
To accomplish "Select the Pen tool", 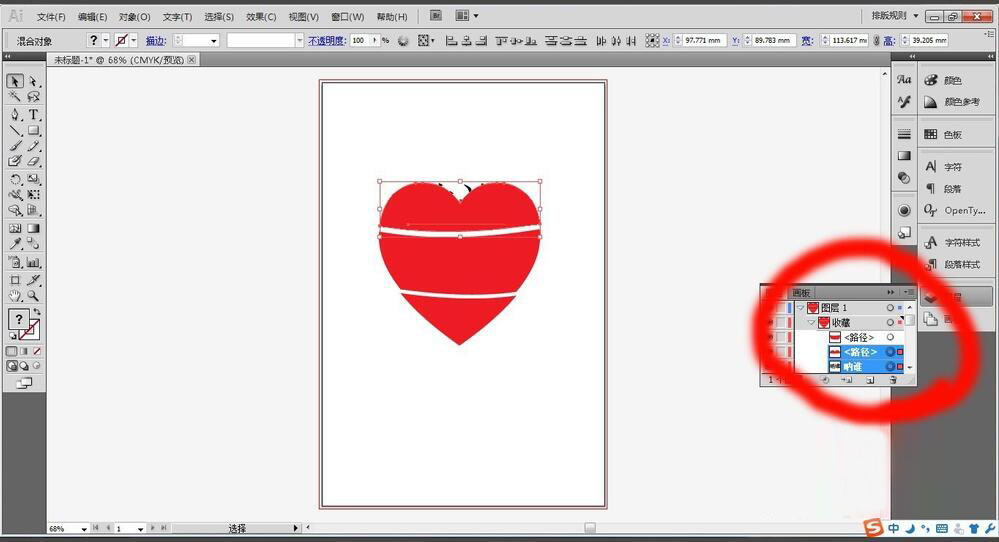I will (15, 115).
